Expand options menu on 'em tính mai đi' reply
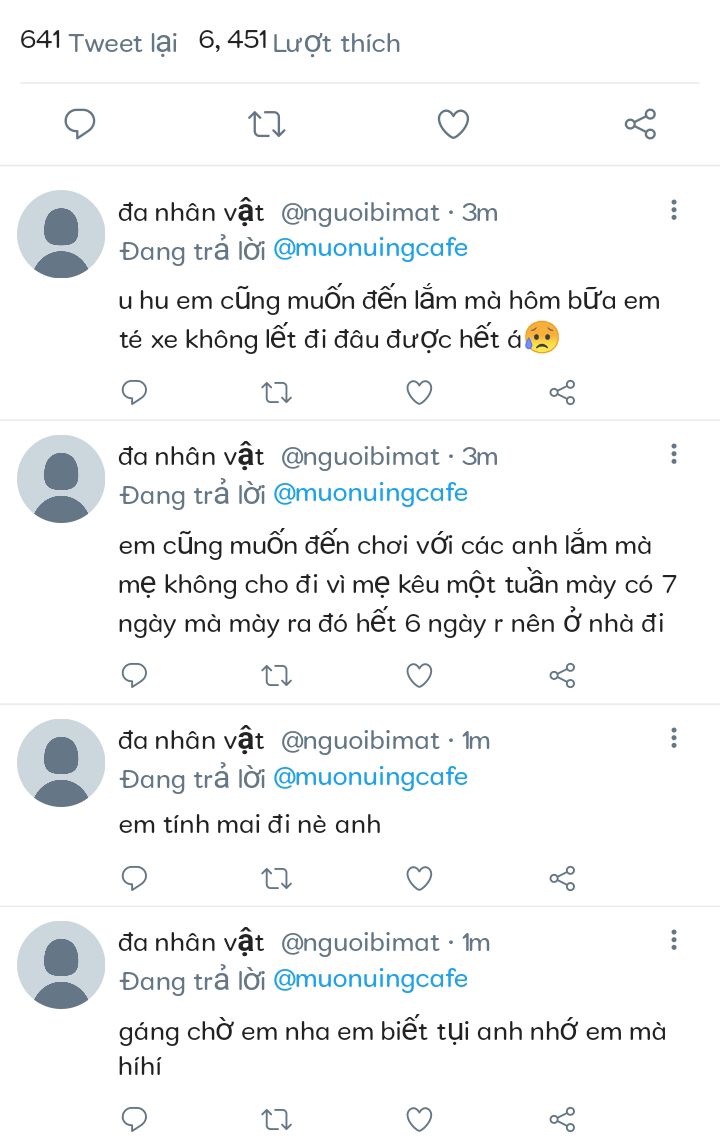Viewport: 720px width, 1144px height. pyautogui.click(x=674, y=738)
